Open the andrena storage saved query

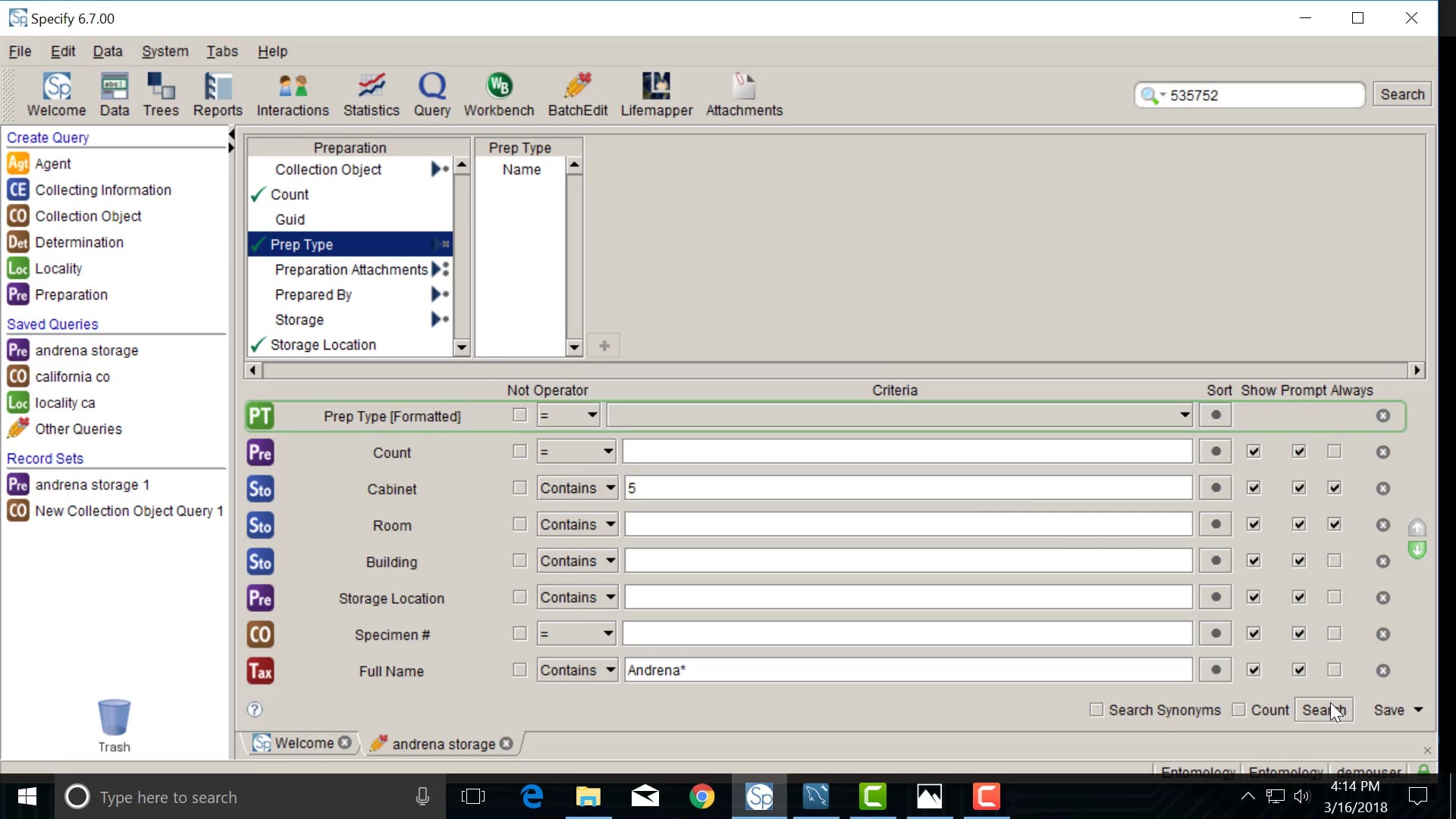pyautogui.click(x=86, y=350)
